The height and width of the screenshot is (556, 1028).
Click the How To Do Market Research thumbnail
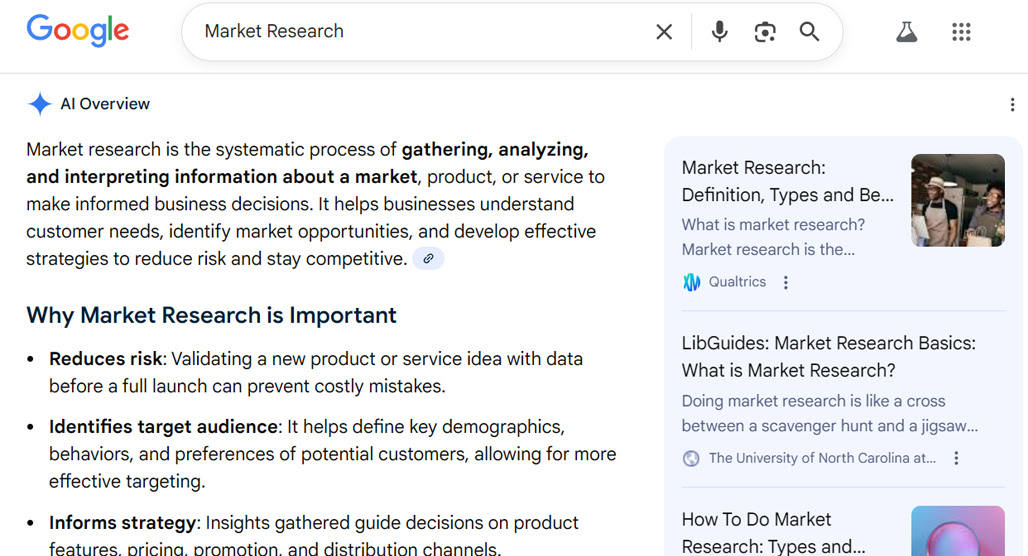click(x=958, y=530)
